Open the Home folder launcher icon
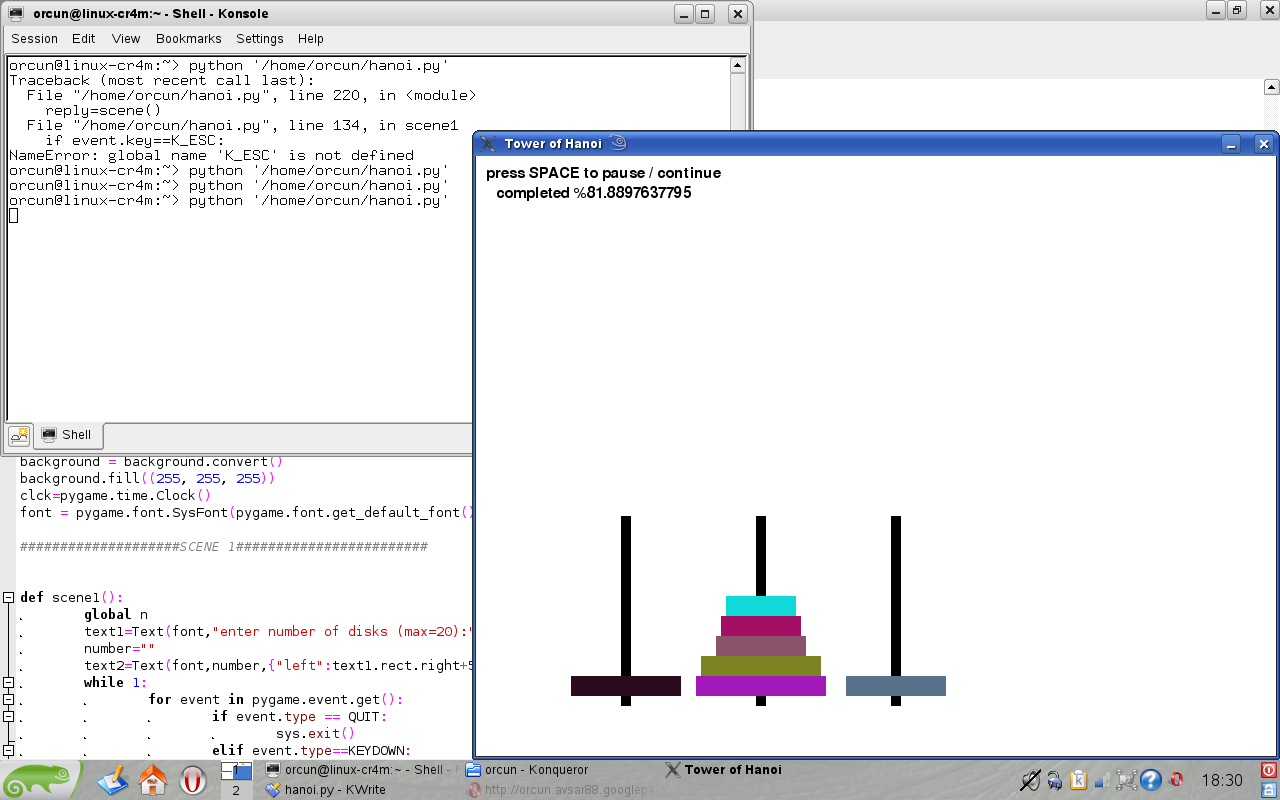This screenshot has height=800, width=1280. [x=153, y=780]
